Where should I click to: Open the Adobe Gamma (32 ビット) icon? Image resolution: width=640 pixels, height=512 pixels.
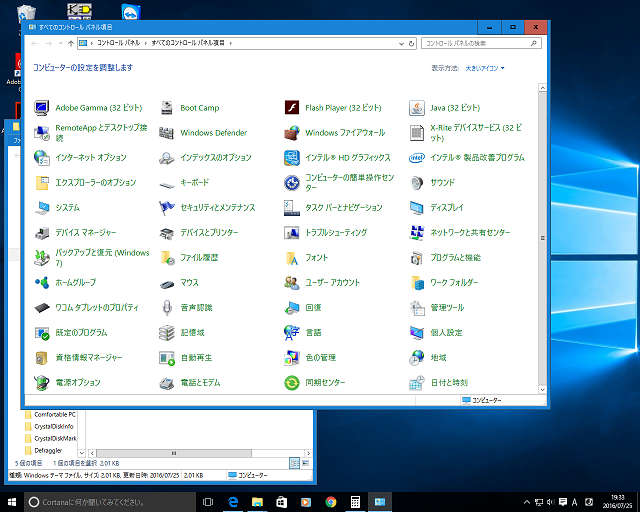(42, 108)
